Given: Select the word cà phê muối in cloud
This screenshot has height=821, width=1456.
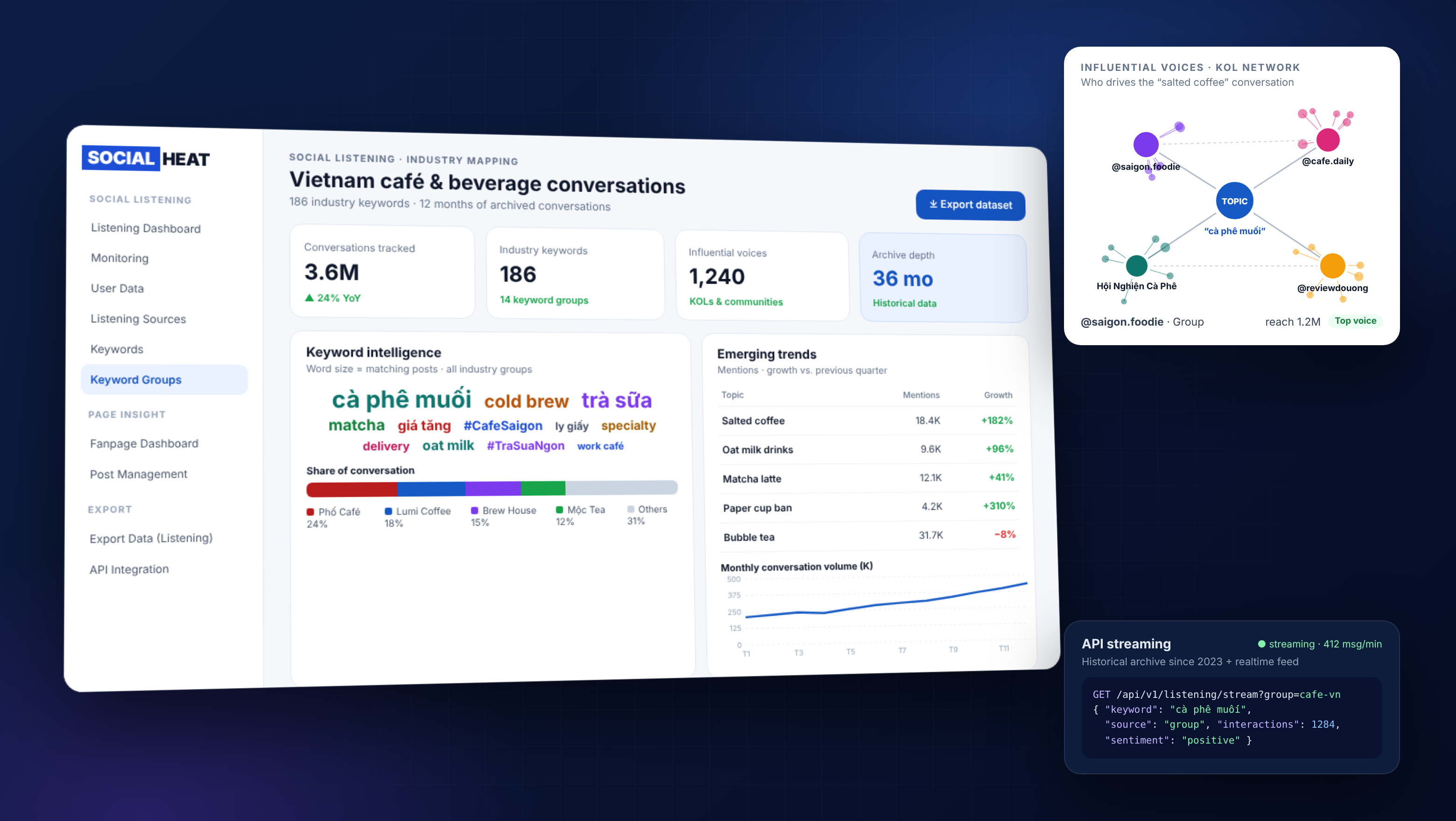Looking at the screenshot, I should (401, 399).
